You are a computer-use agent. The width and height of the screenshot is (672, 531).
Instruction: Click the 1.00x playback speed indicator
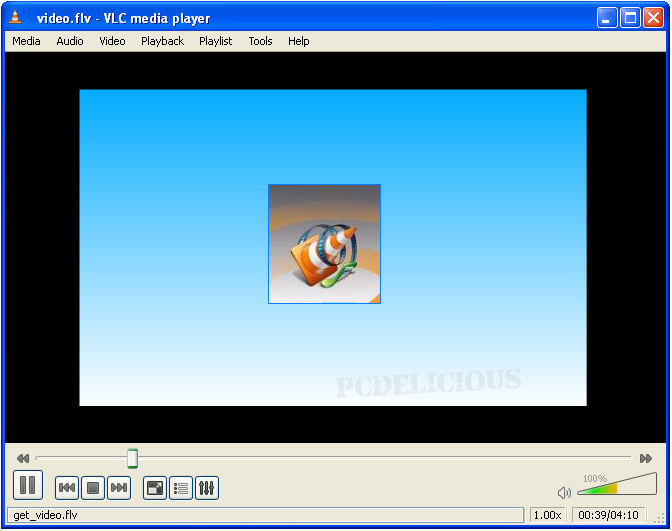point(546,515)
